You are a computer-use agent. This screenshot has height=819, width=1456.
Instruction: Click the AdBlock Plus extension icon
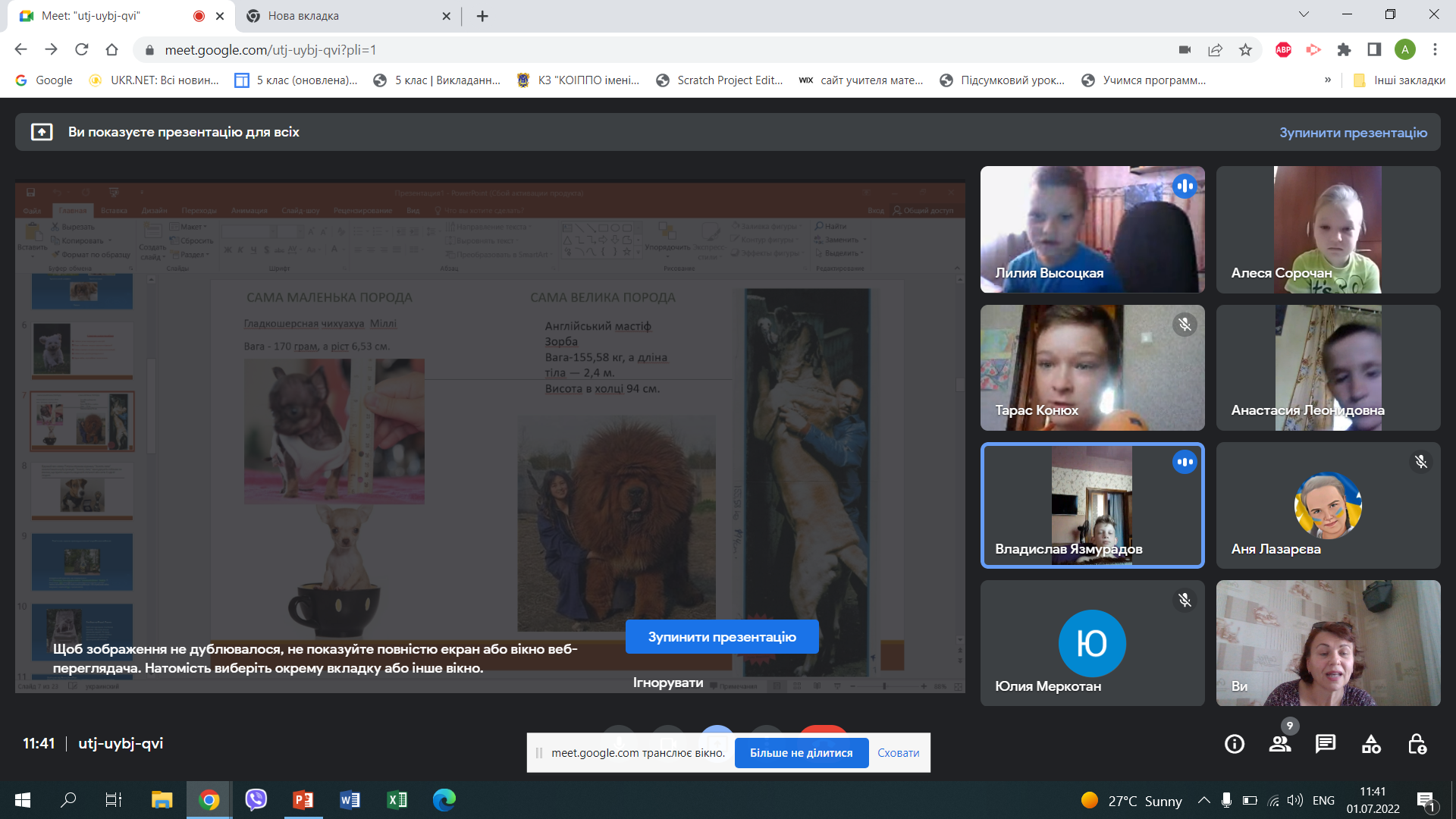pyautogui.click(x=1283, y=50)
